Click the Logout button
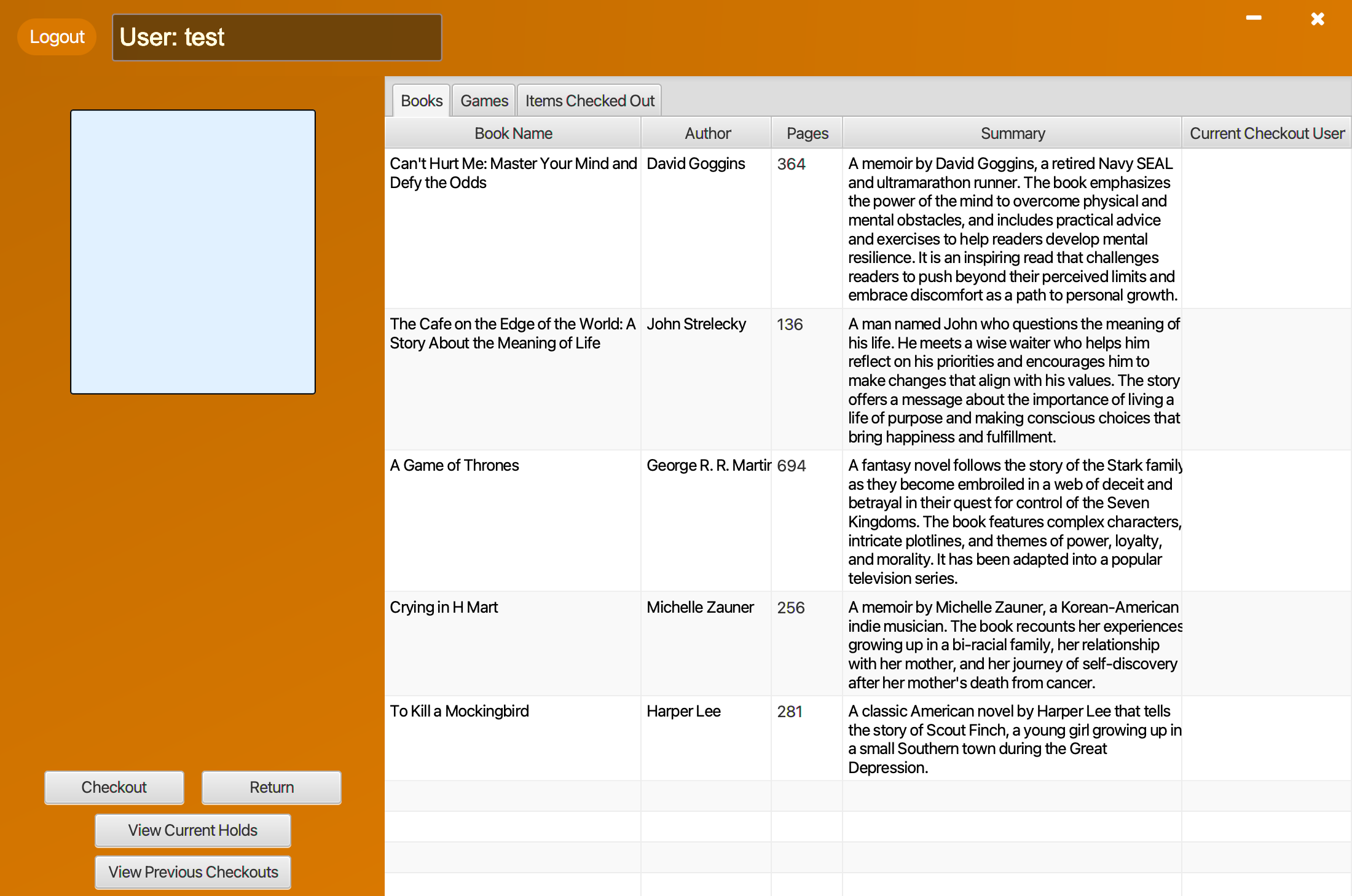The image size is (1352, 896). (56, 36)
